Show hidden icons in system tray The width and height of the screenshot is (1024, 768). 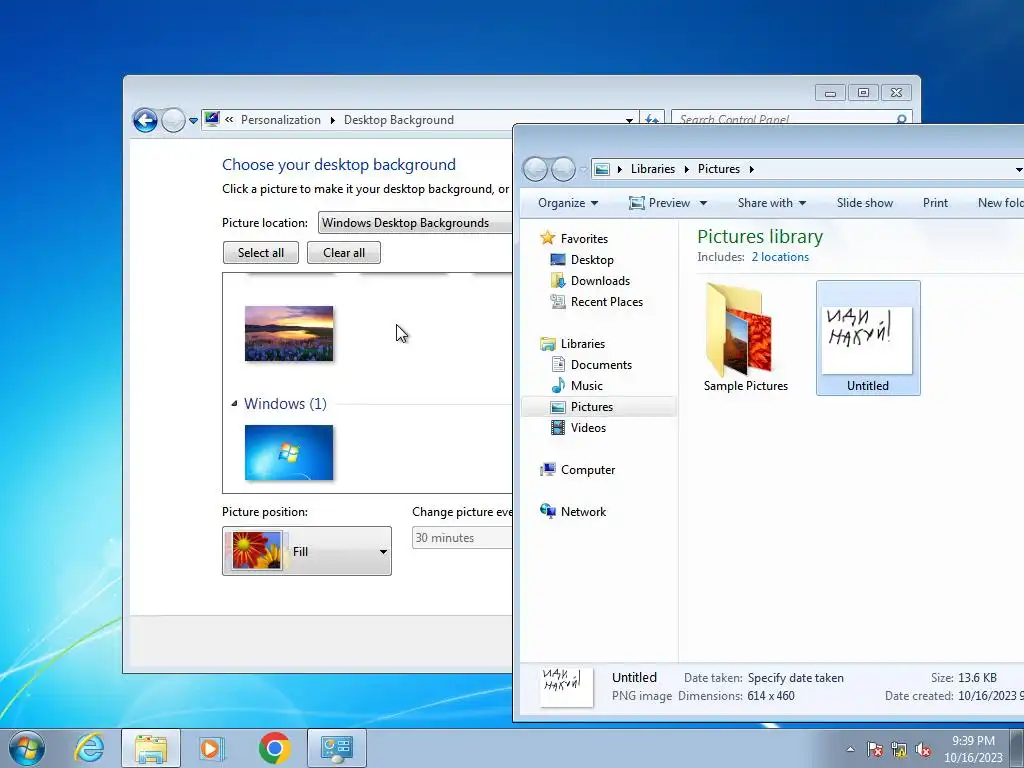click(x=850, y=749)
